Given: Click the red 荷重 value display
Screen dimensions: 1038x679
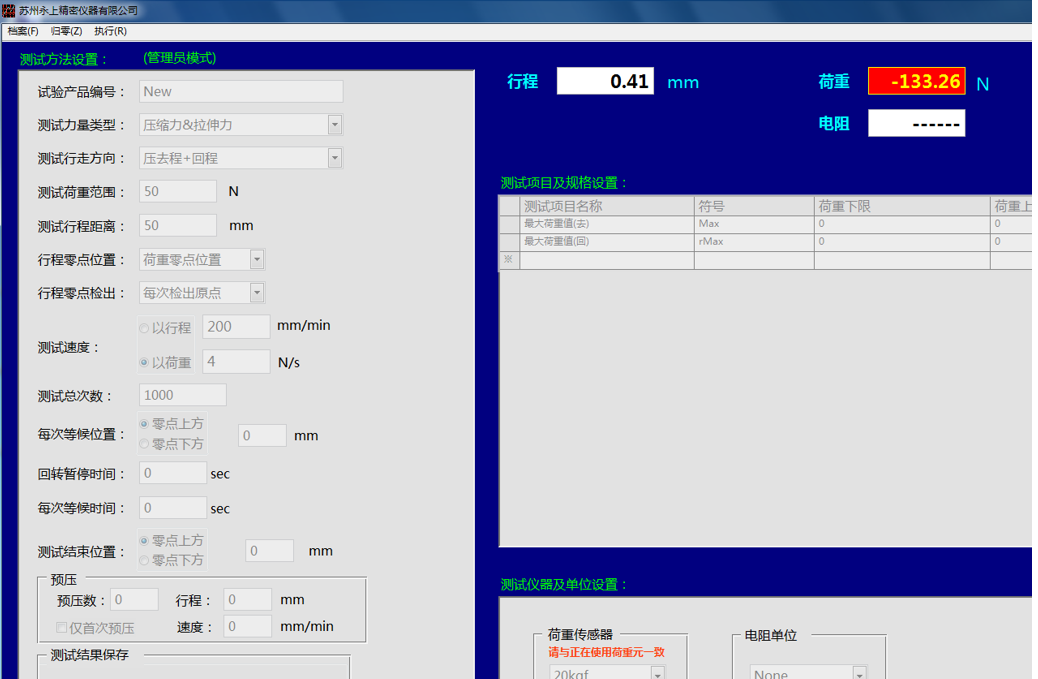Looking at the screenshot, I should coord(916,82).
